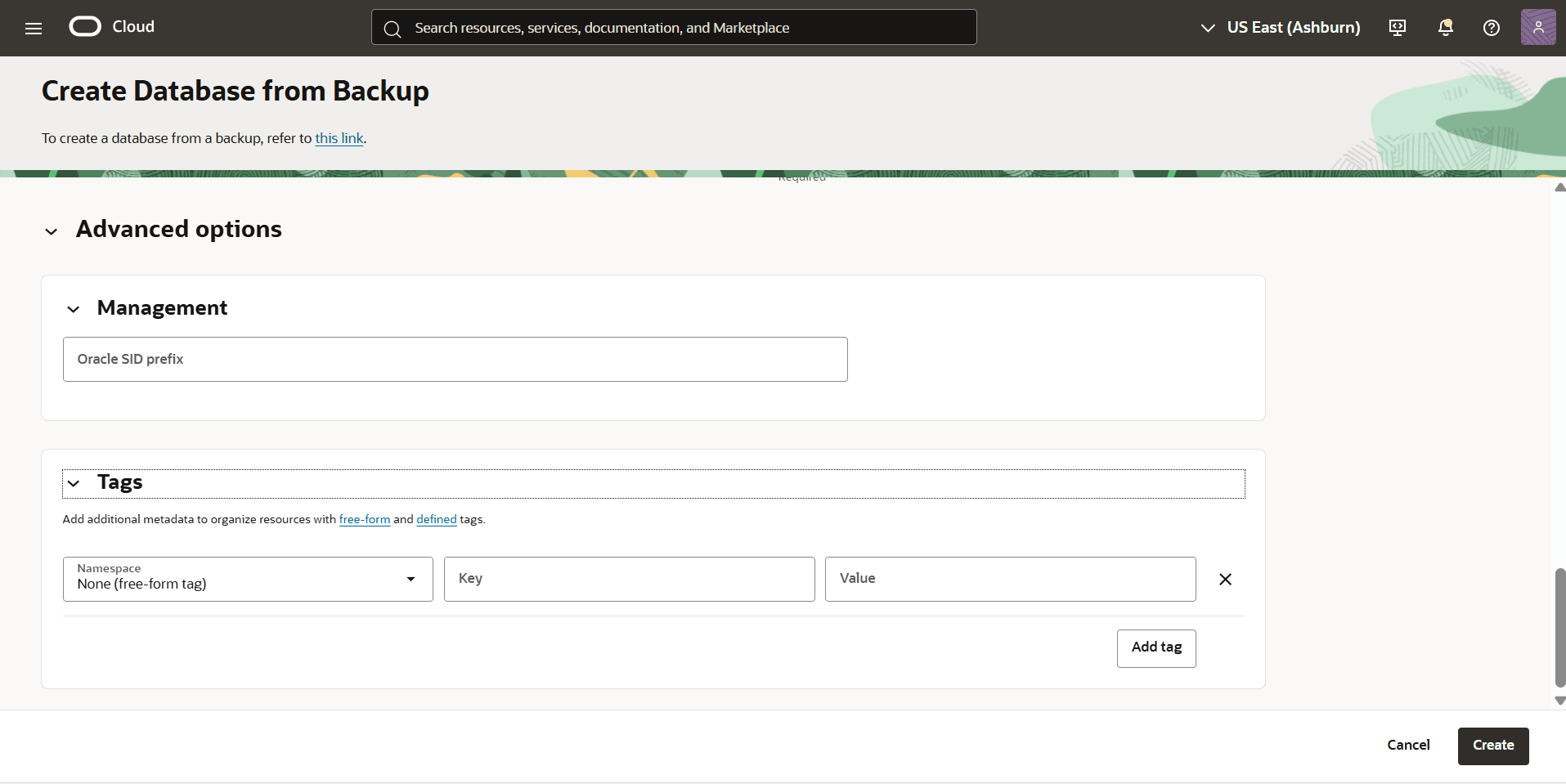The height and width of the screenshot is (784, 1566).
Task: Open the Namespace dropdown
Action: [411, 579]
